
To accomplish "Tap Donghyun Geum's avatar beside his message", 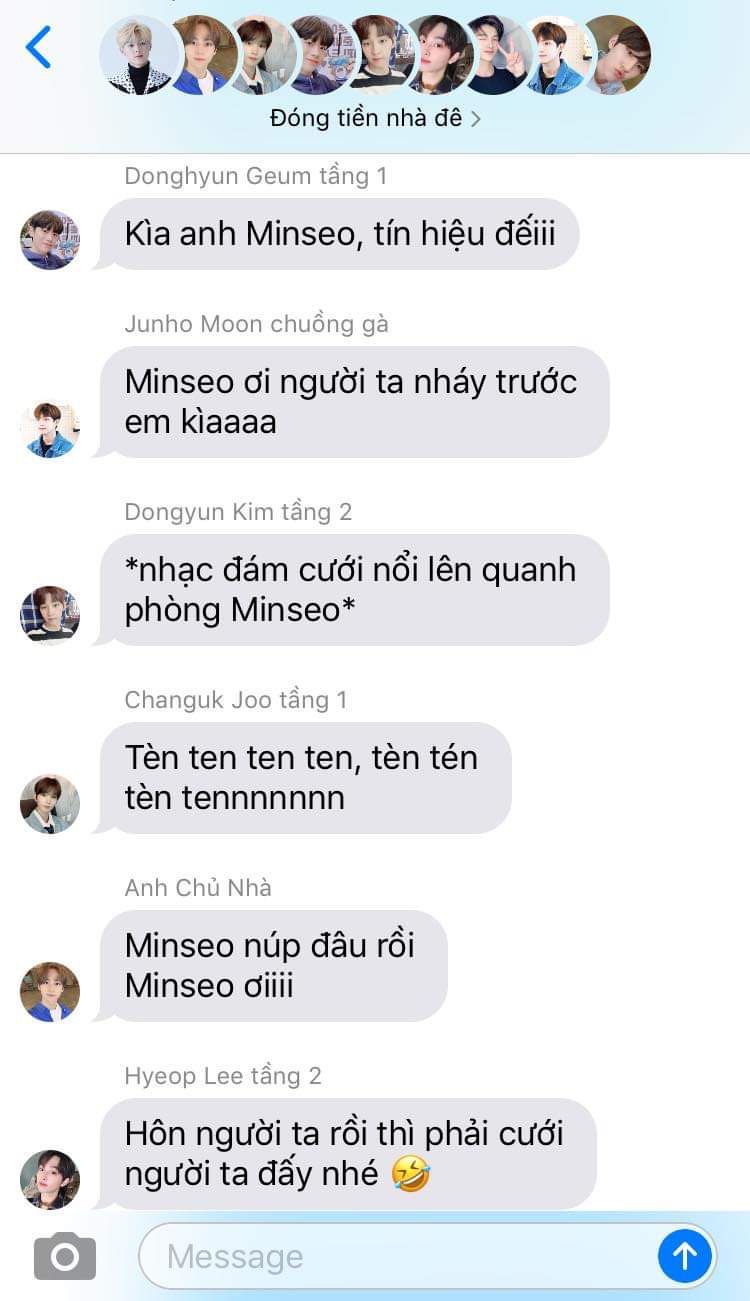I will click(50, 240).
